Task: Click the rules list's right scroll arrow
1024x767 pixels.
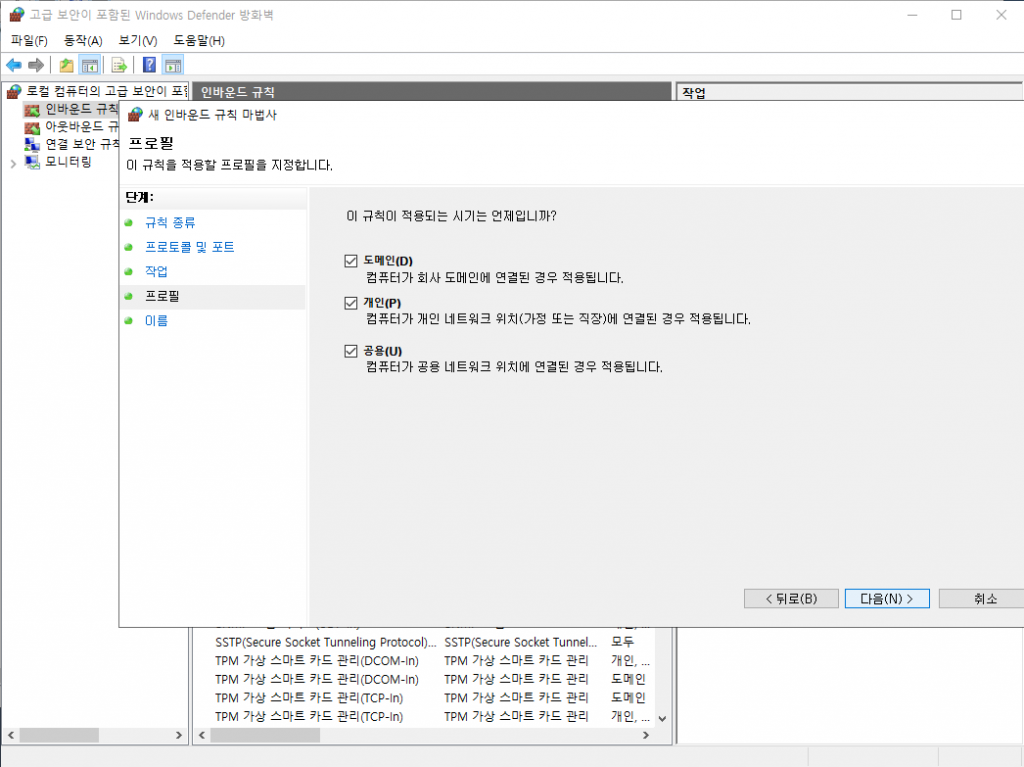Action: point(646,735)
